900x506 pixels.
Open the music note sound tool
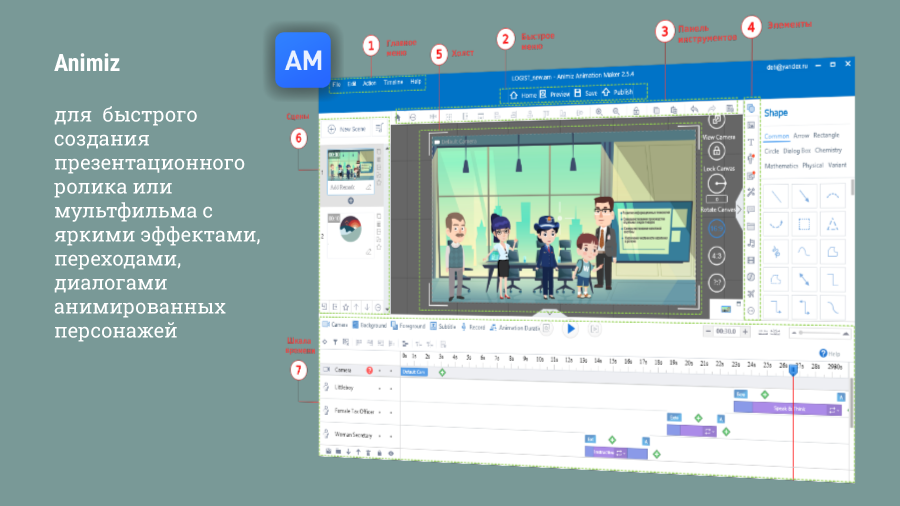coord(751,243)
